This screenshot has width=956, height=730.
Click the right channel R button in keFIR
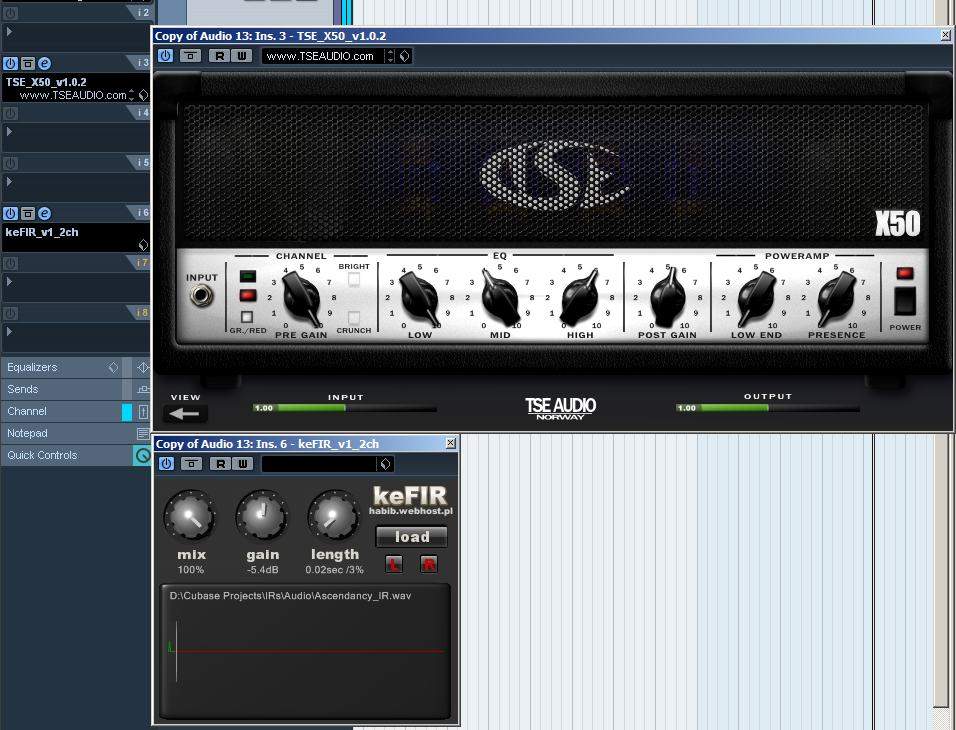tap(429, 565)
